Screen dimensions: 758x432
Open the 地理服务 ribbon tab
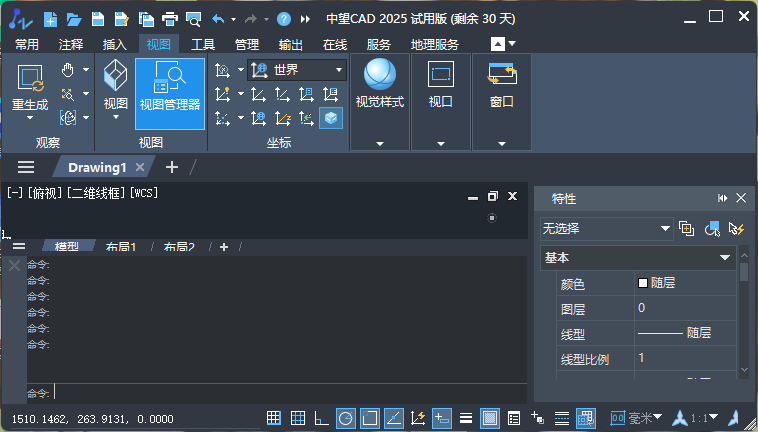(435, 44)
